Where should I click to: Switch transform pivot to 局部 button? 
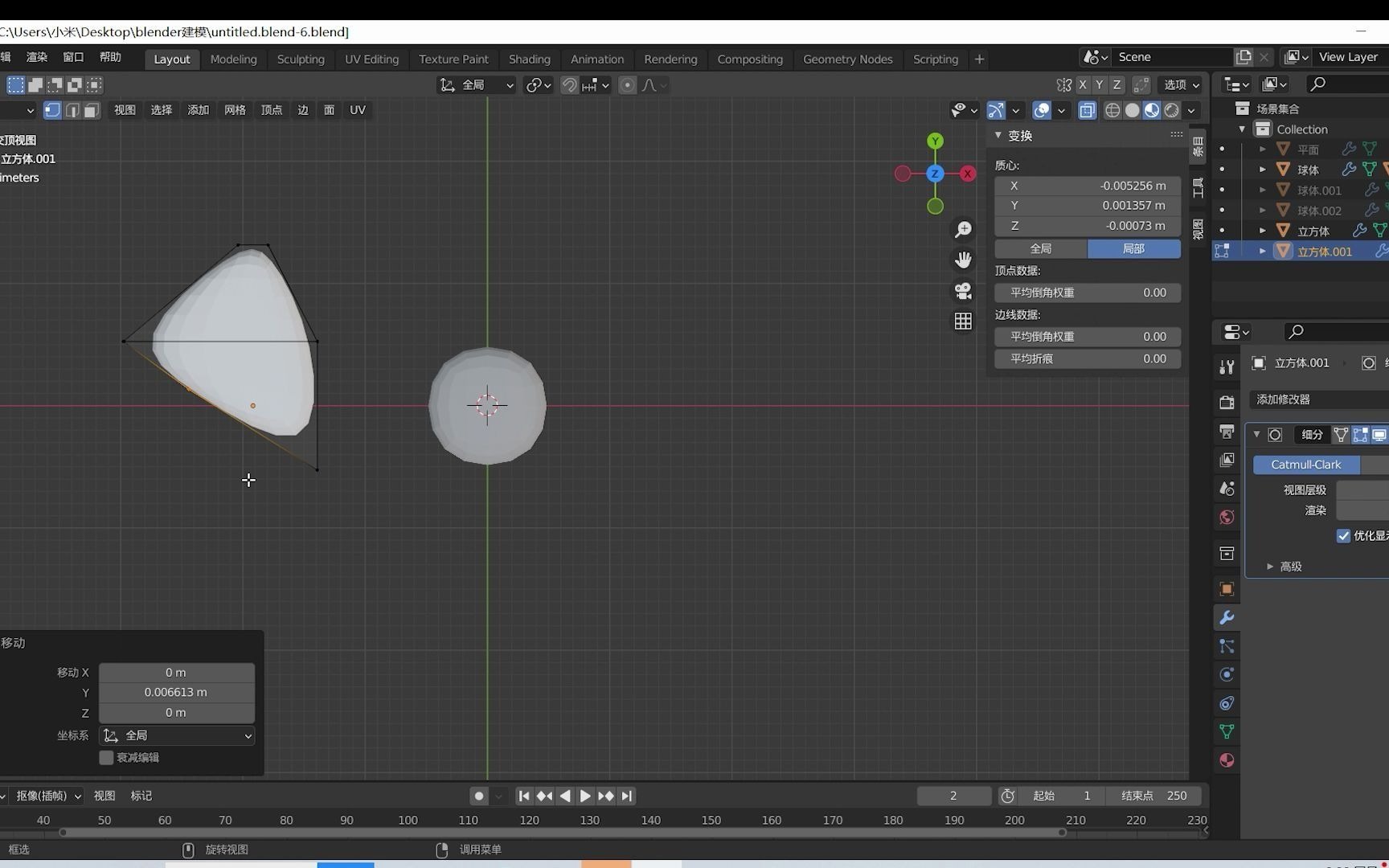pos(1134,249)
